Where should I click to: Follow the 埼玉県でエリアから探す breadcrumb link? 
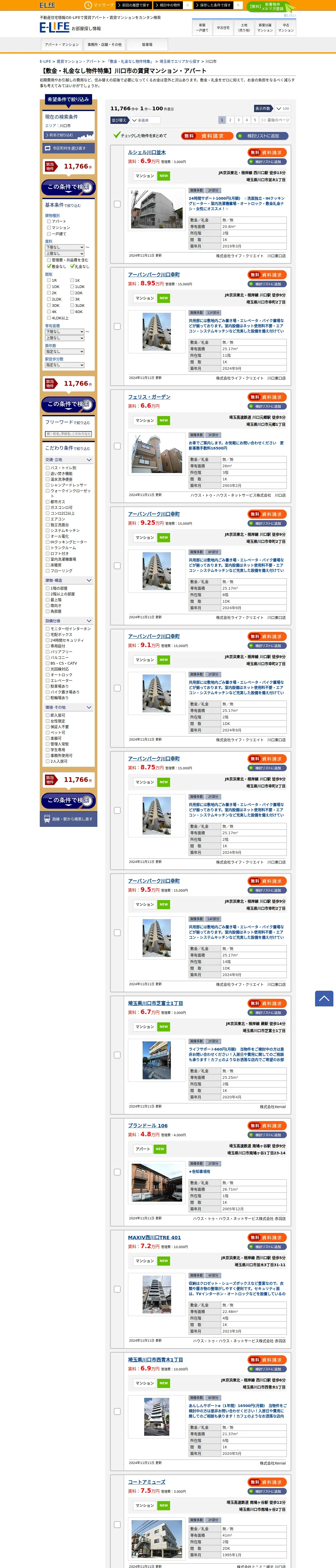(179, 61)
